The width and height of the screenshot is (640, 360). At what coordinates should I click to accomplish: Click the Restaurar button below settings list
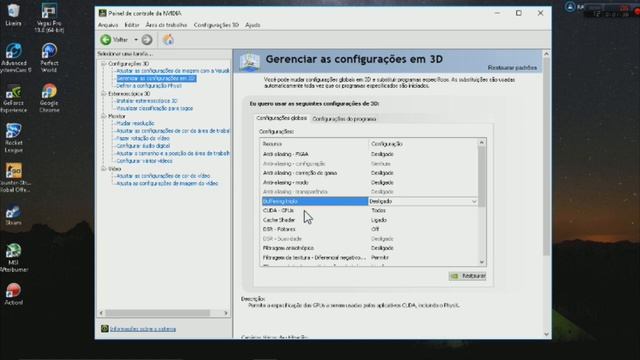(467, 276)
